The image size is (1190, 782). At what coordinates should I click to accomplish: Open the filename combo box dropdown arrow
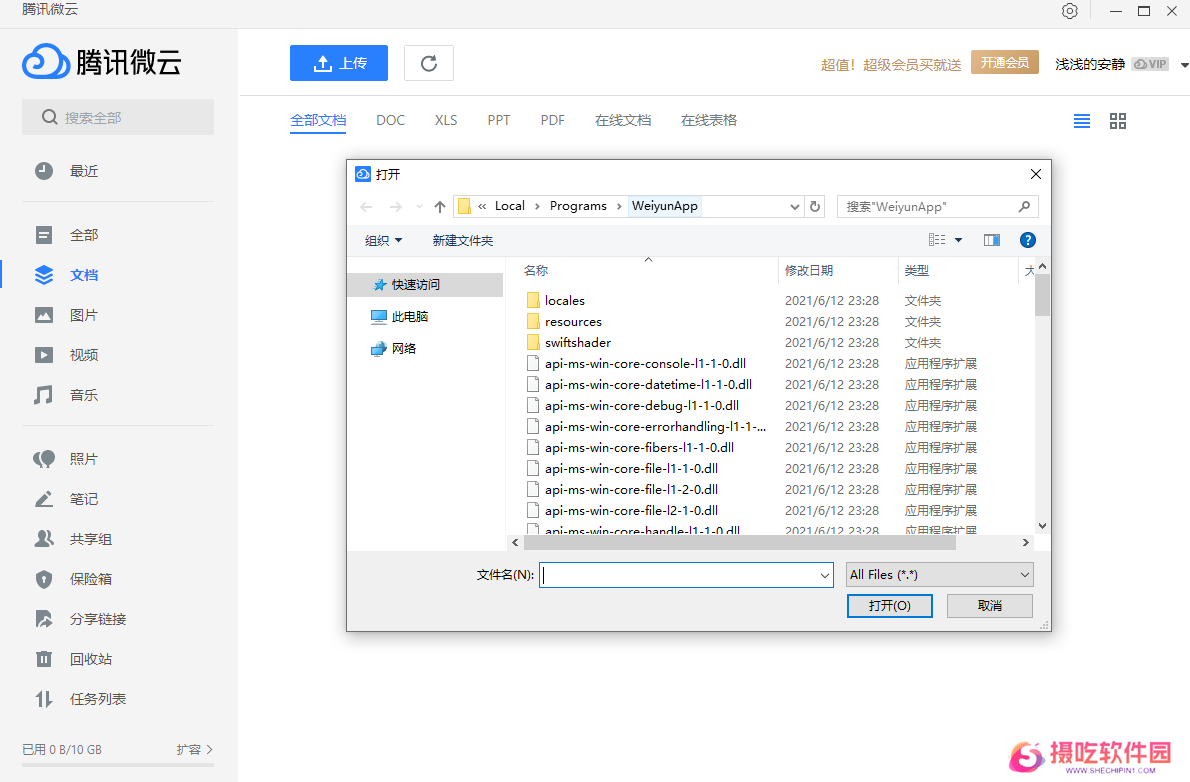coord(825,575)
